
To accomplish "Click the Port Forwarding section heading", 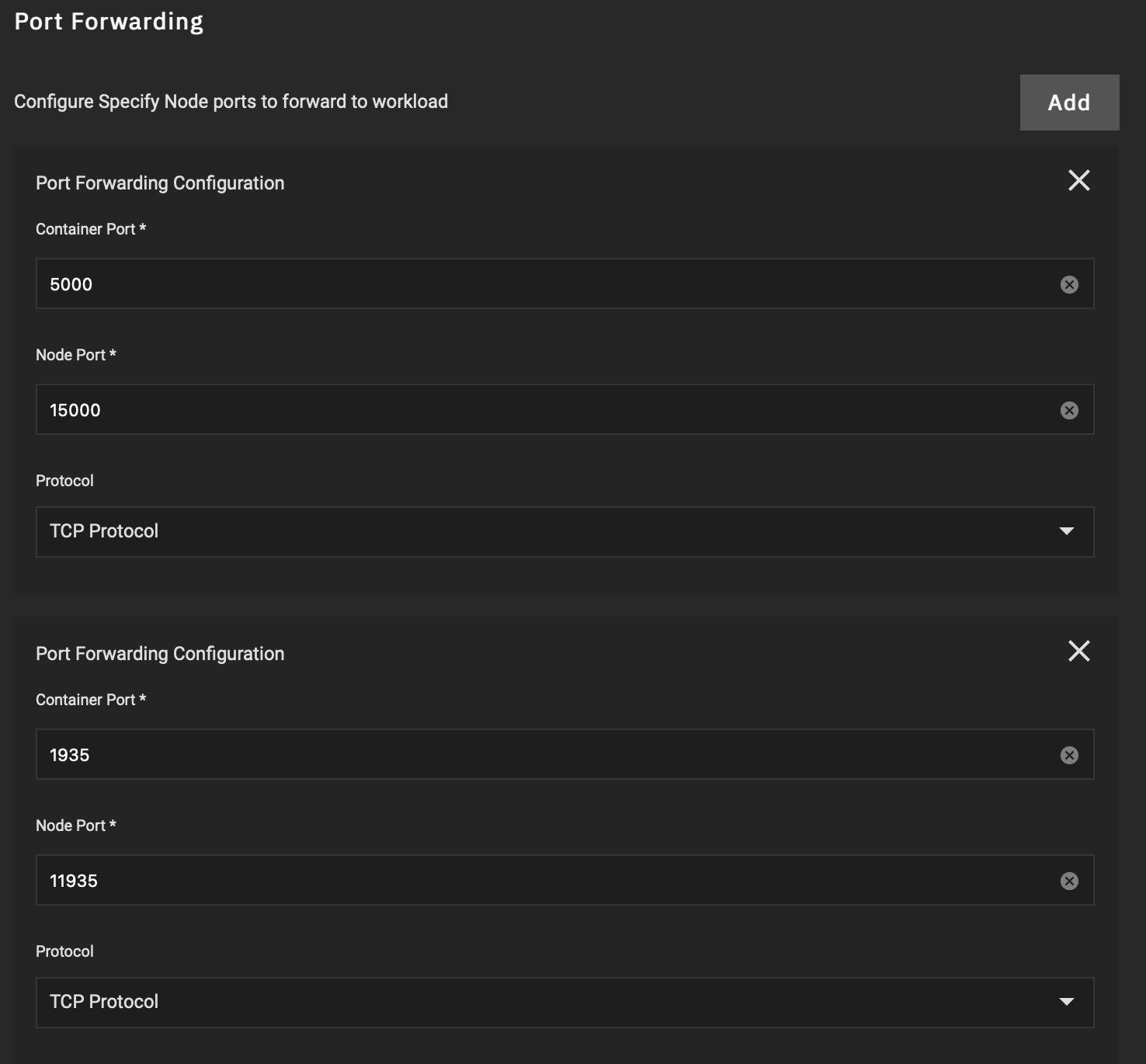I will coord(109,22).
